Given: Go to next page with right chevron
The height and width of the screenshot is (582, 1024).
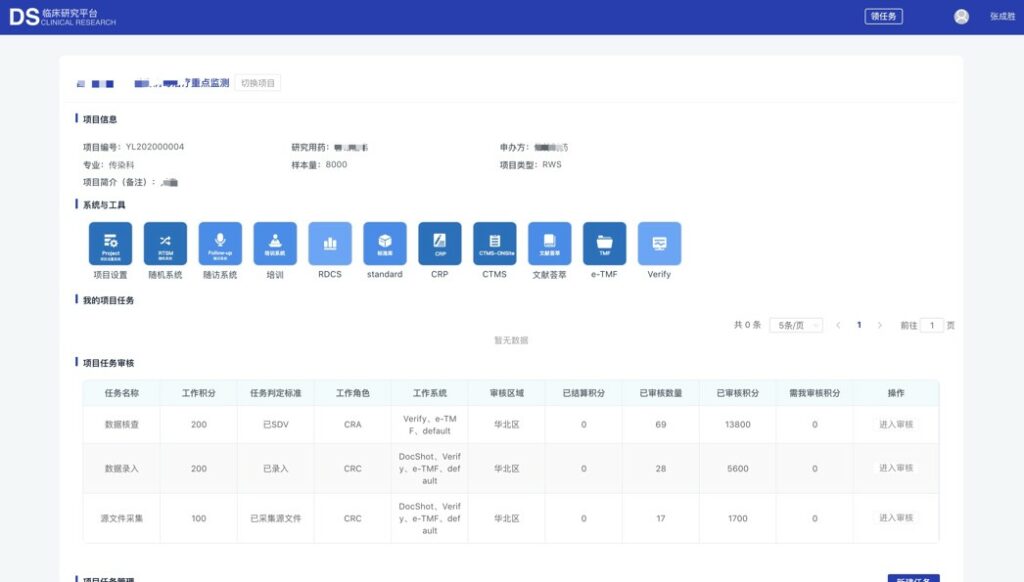Looking at the screenshot, I should pyautogui.click(x=880, y=325).
